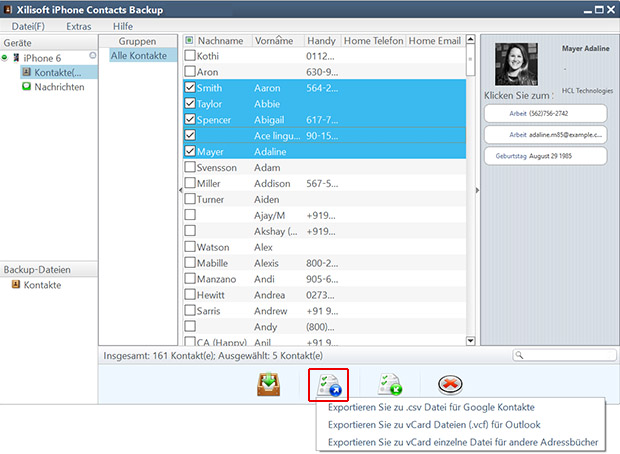620x454 pixels.
Task: Click the Ajay/M contact name
Action: (x=269, y=215)
